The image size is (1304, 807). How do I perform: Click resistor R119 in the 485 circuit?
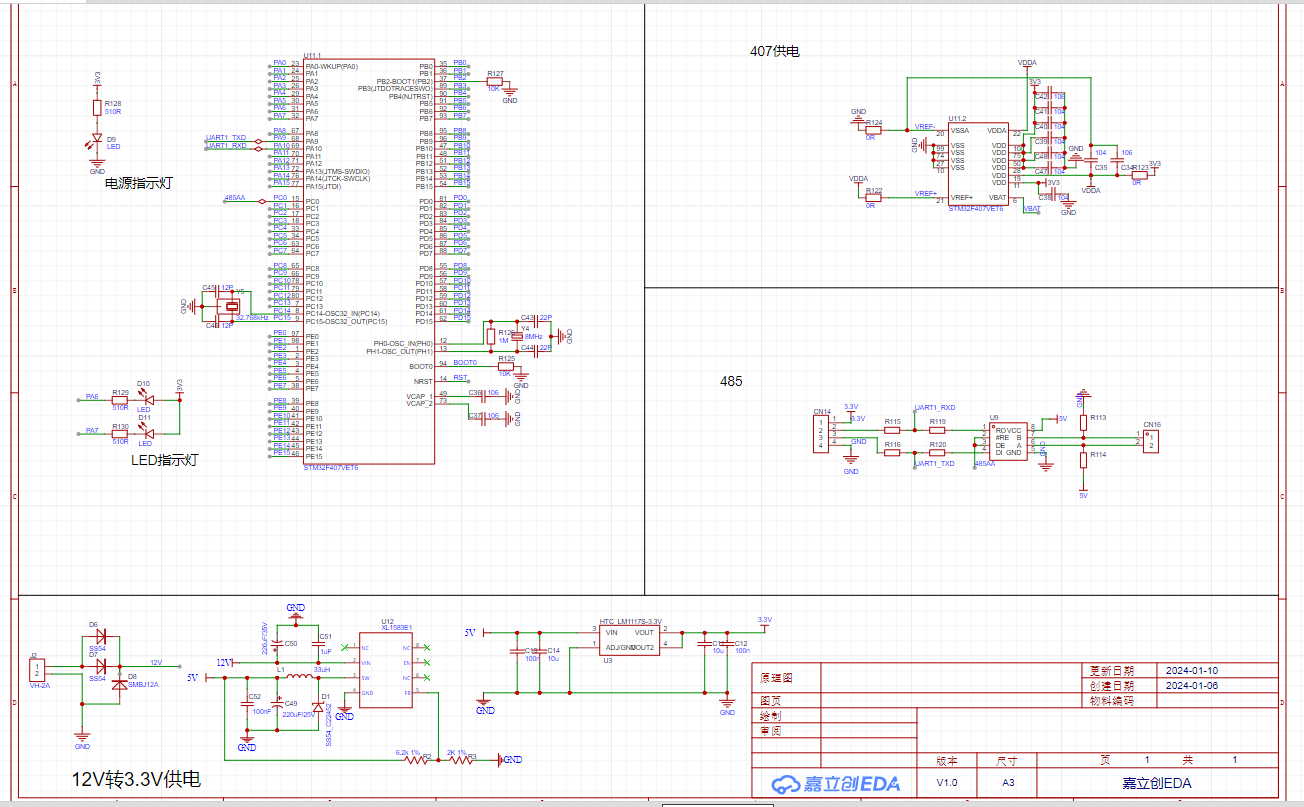[x=937, y=430]
